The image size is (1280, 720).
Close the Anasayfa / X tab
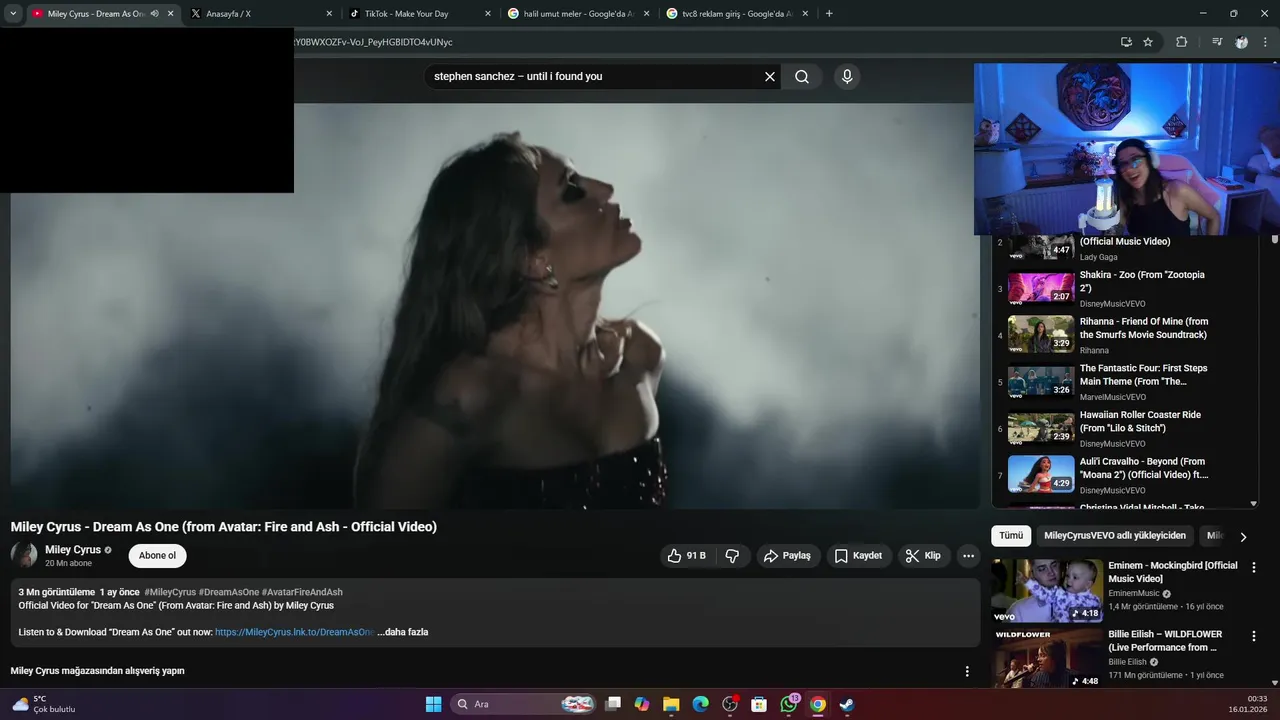coord(329,14)
